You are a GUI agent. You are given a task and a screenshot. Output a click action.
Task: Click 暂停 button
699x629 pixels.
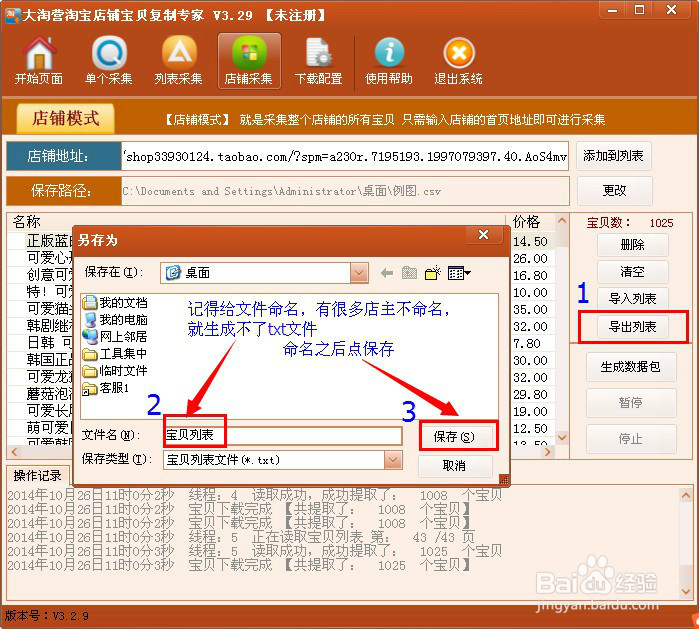(x=631, y=403)
